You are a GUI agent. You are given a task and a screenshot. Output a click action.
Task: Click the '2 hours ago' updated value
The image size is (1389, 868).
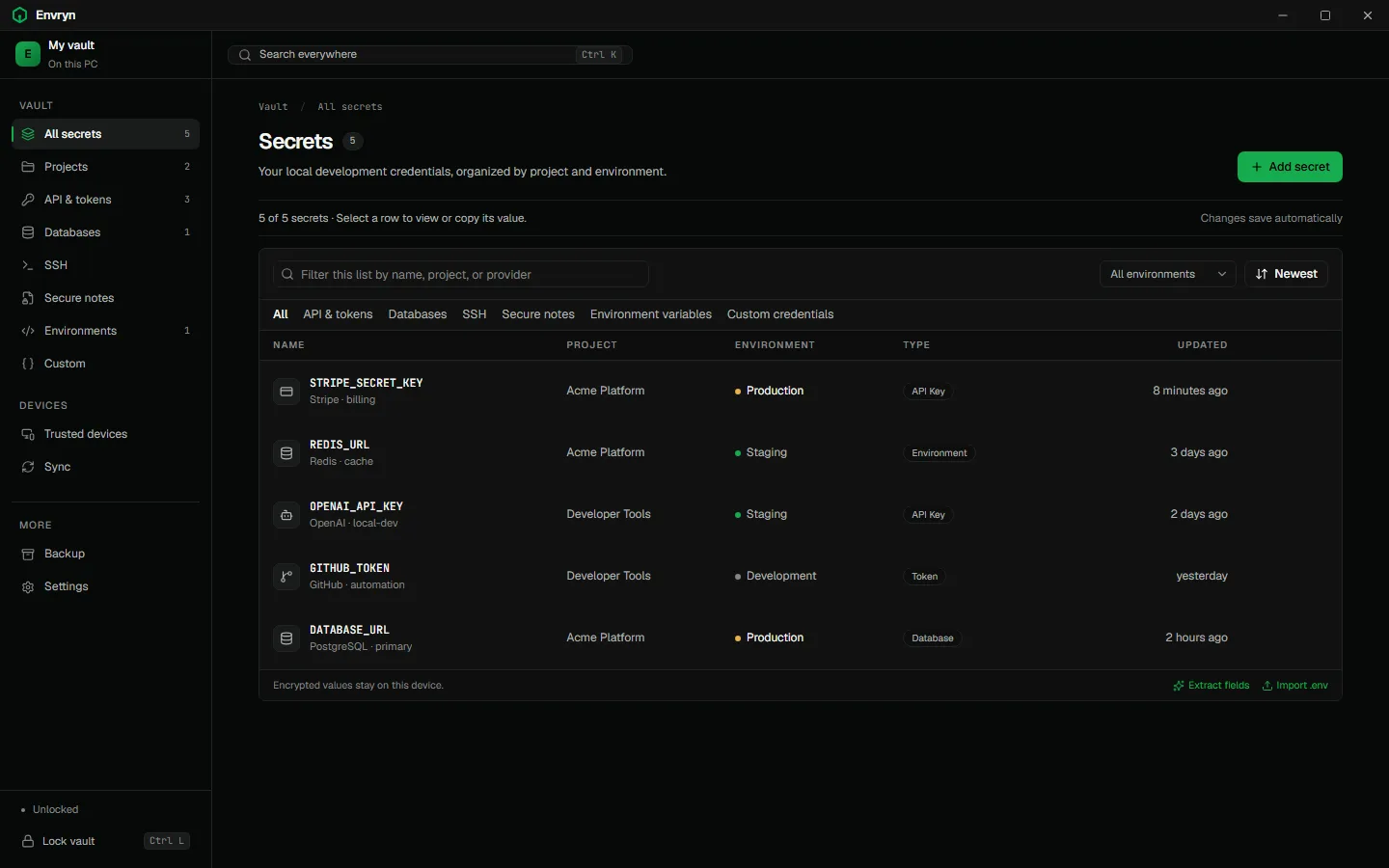tap(1196, 637)
